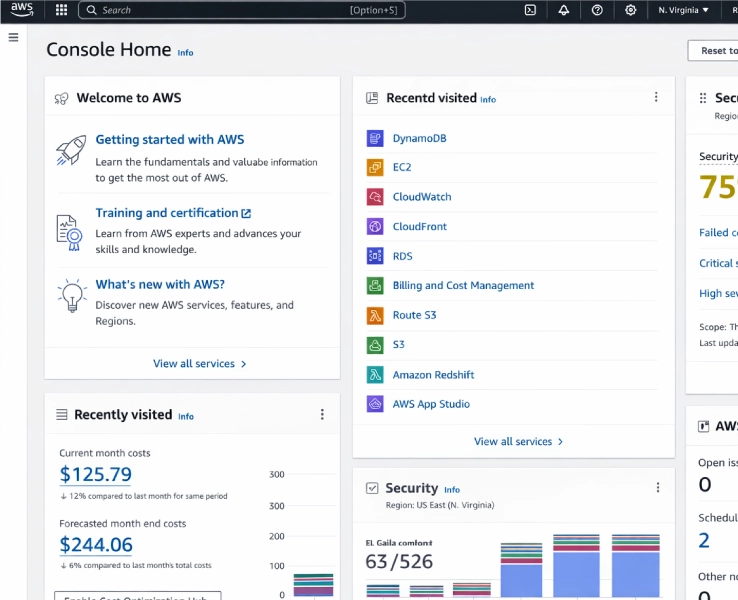Open the S3 service icon
This screenshot has width=738, height=600.
(x=375, y=345)
